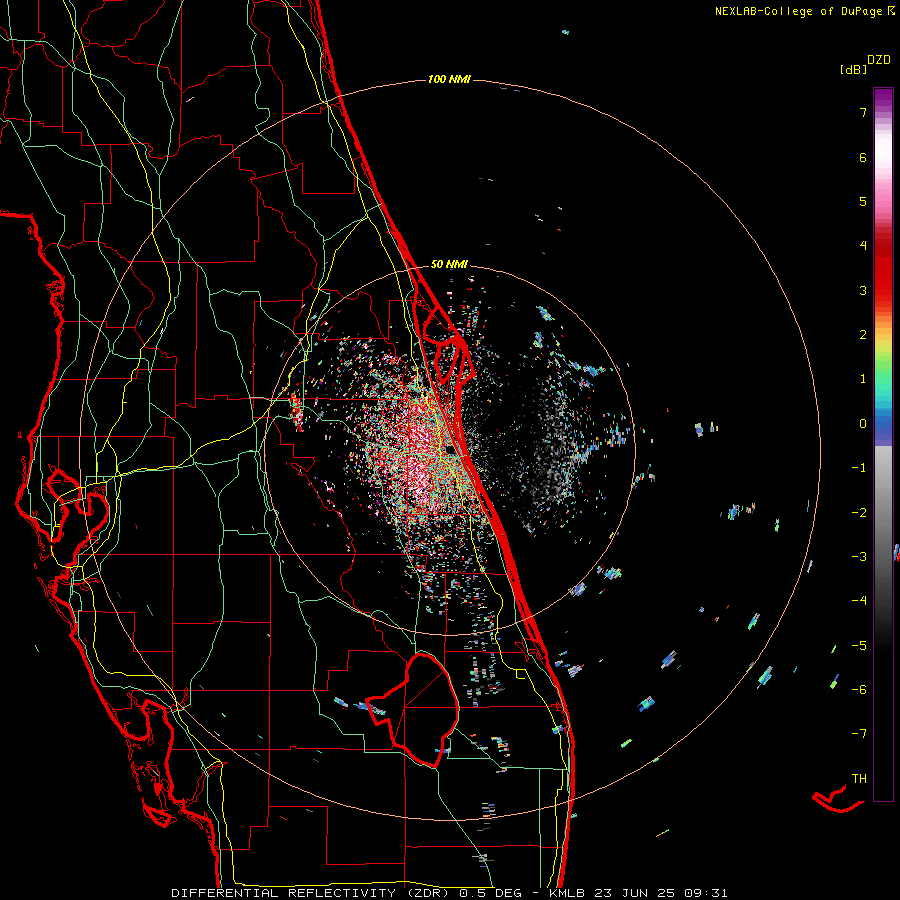Click the 5 value on the color scale
The image size is (900, 900).
[863, 201]
